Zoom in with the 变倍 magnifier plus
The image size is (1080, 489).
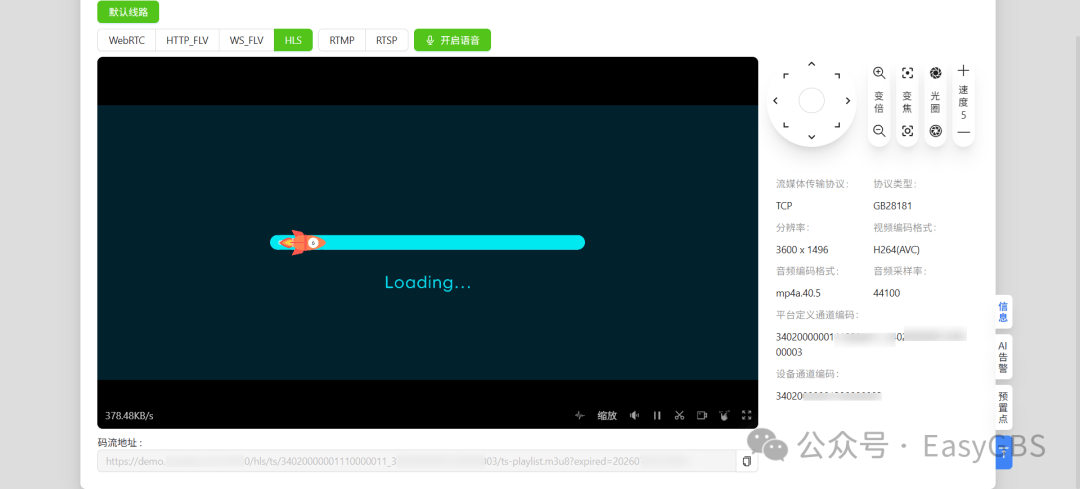879,73
